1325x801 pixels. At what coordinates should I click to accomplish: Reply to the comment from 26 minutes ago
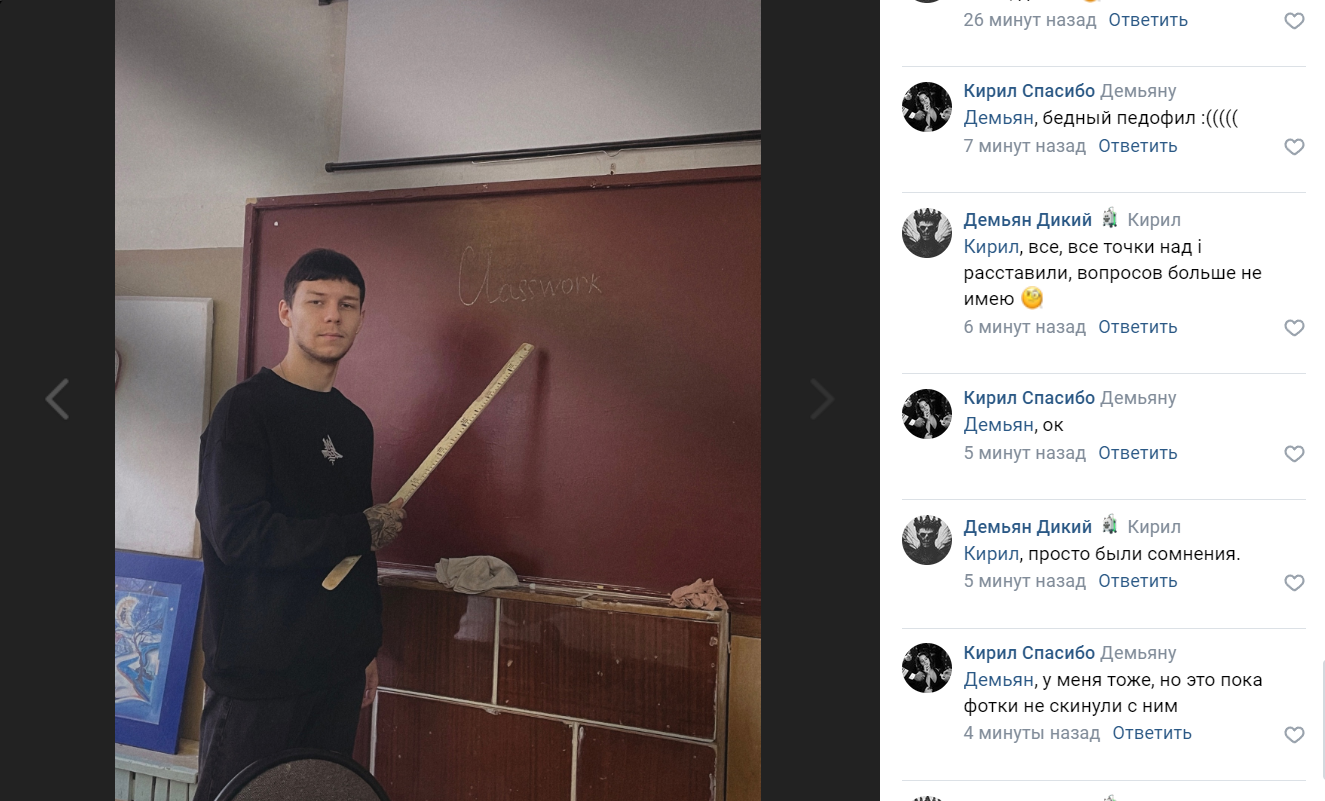tap(1148, 20)
